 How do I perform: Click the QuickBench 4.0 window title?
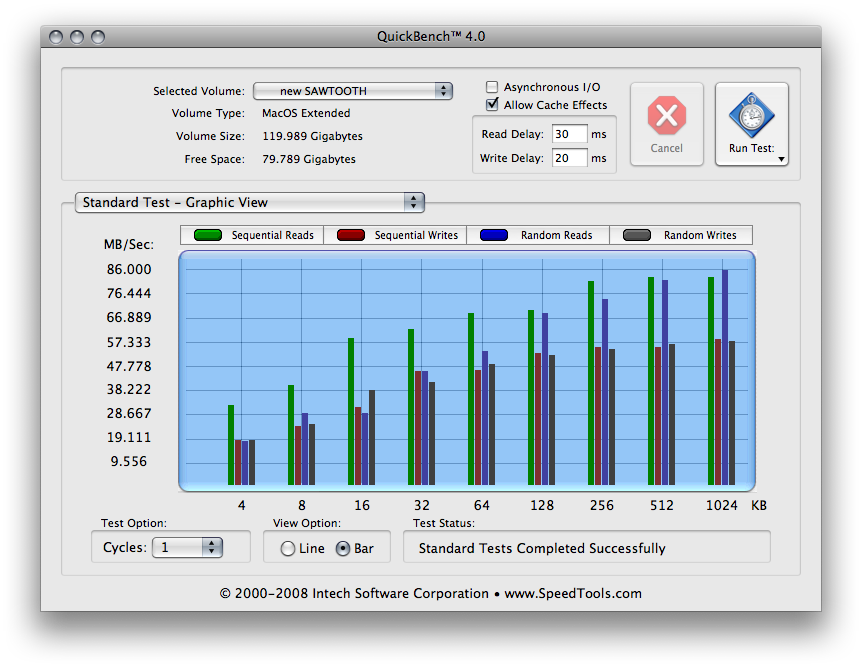431,36
